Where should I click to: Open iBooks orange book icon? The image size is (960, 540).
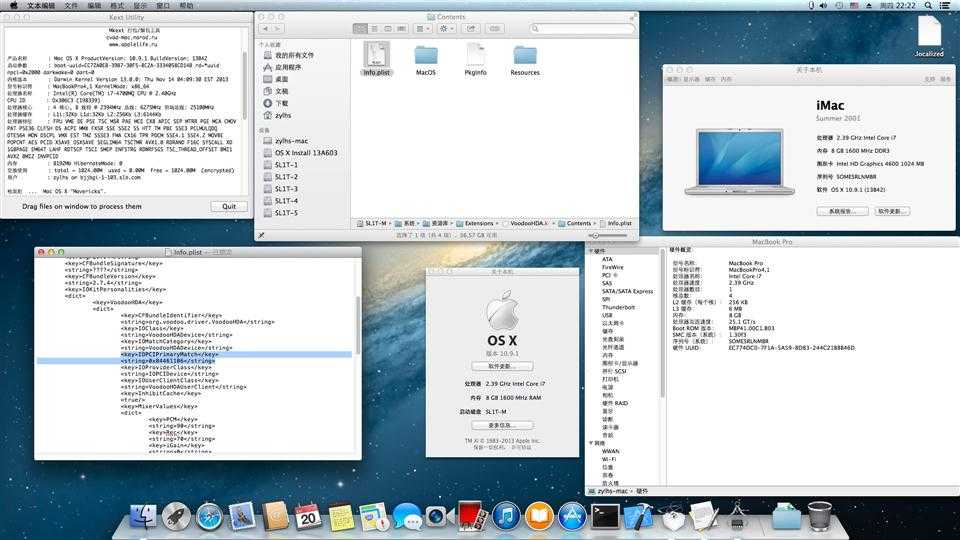539,516
